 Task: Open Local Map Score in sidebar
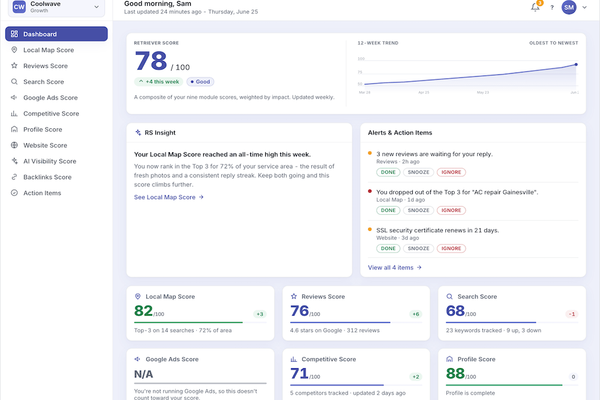click(56, 50)
